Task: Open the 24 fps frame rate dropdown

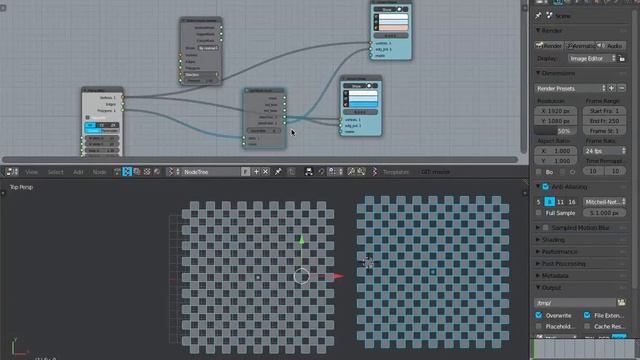Action: [x=604, y=151]
